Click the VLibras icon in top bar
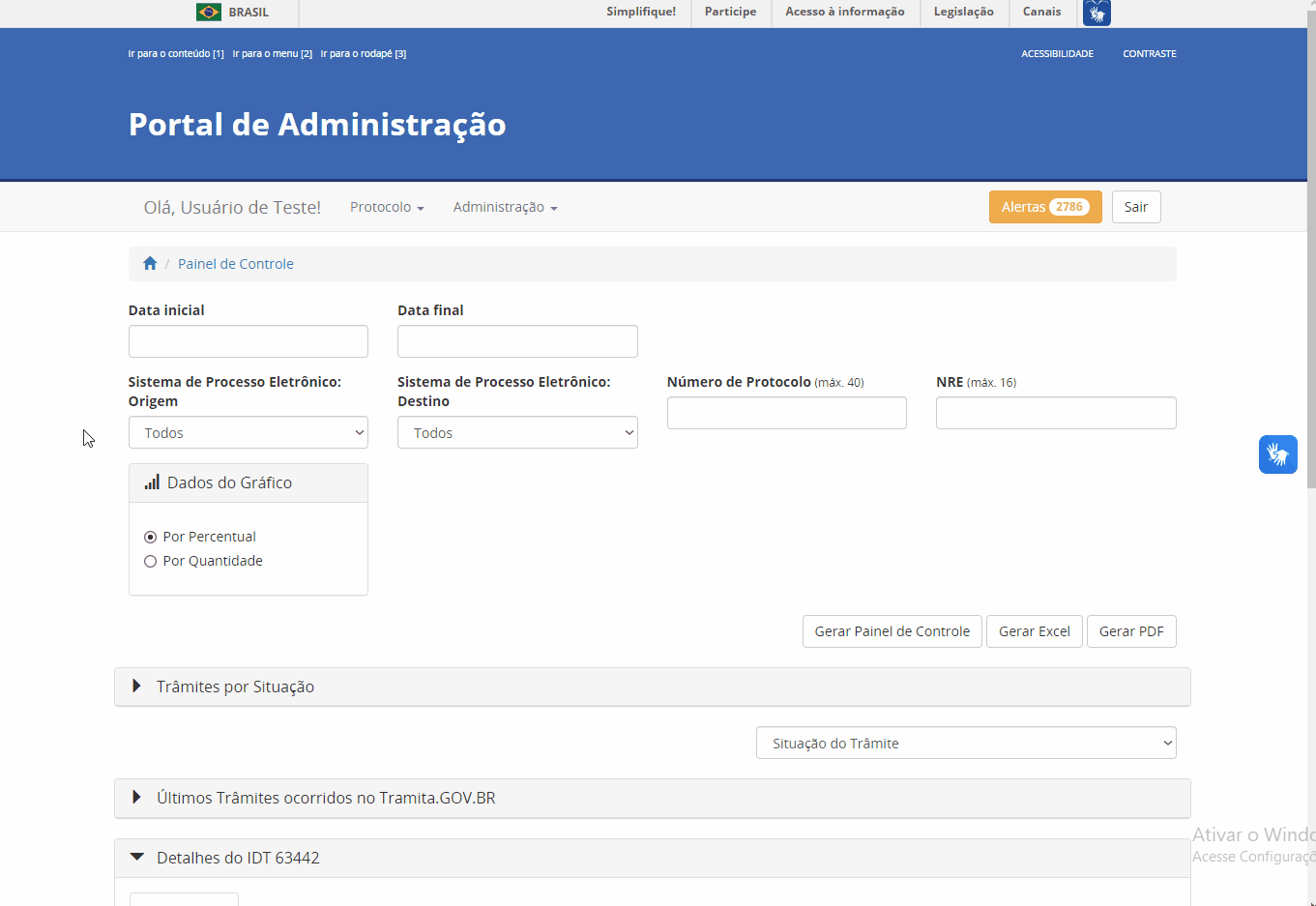The height and width of the screenshot is (906, 1316). tap(1097, 13)
